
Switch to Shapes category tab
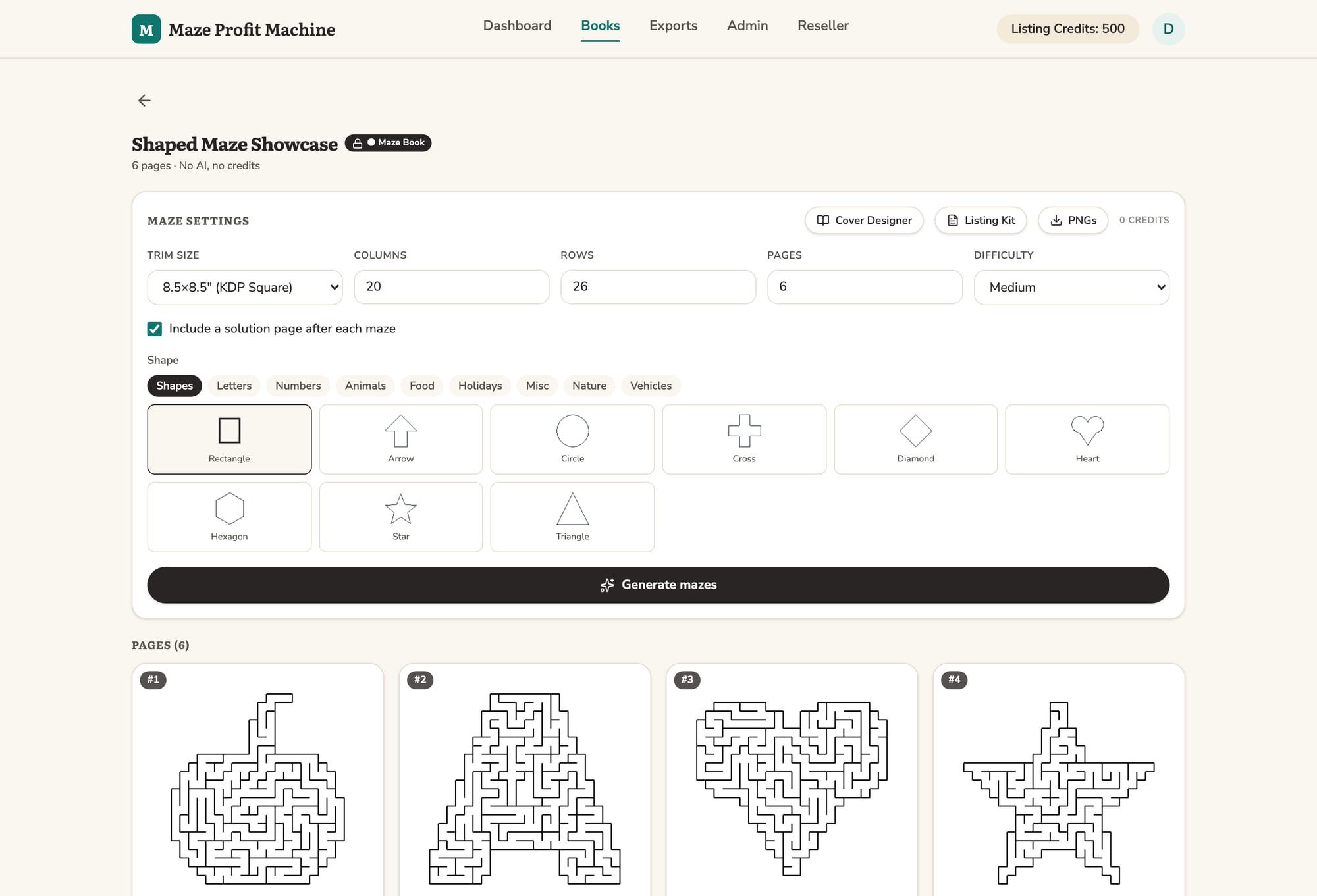click(175, 386)
